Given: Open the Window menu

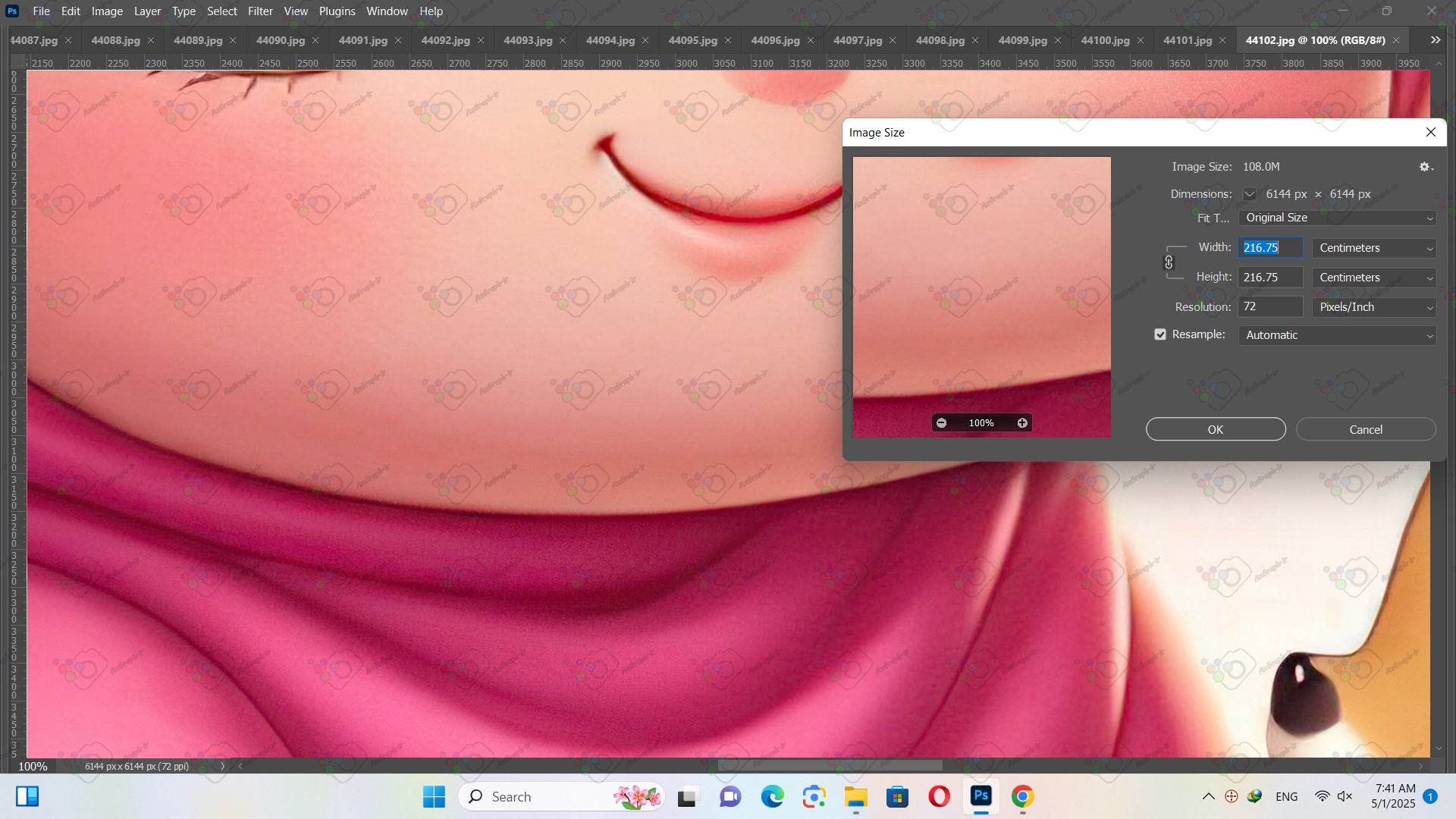Looking at the screenshot, I should (387, 11).
